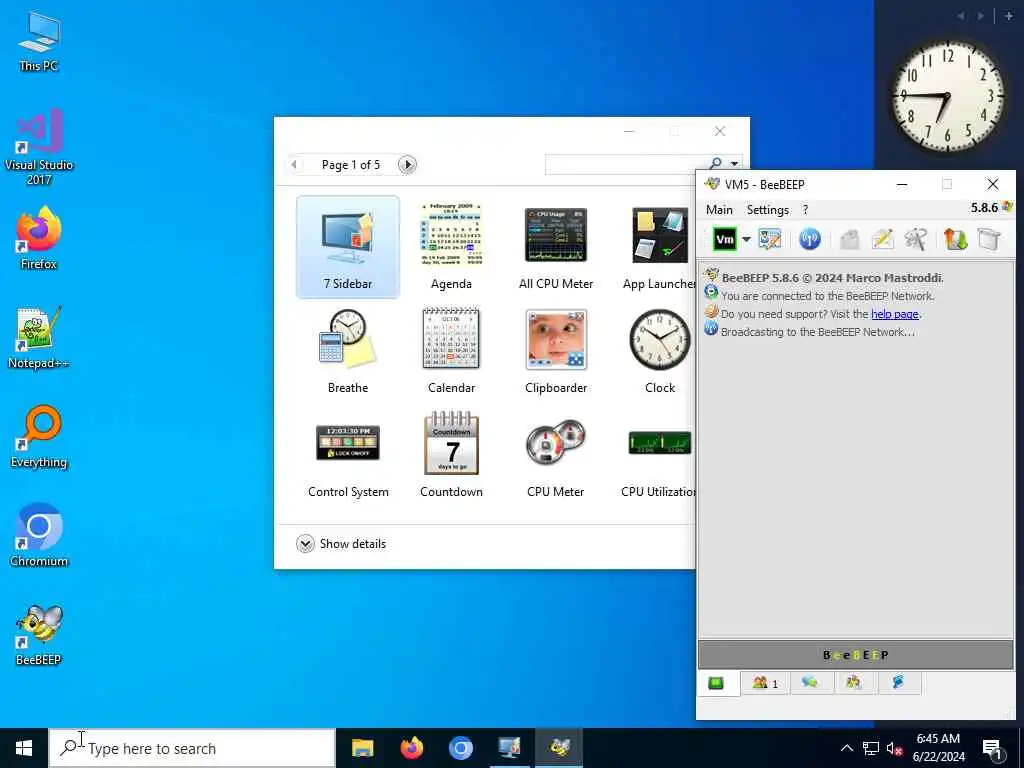Click the Firefox taskbar icon

click(x=411, y=748)
